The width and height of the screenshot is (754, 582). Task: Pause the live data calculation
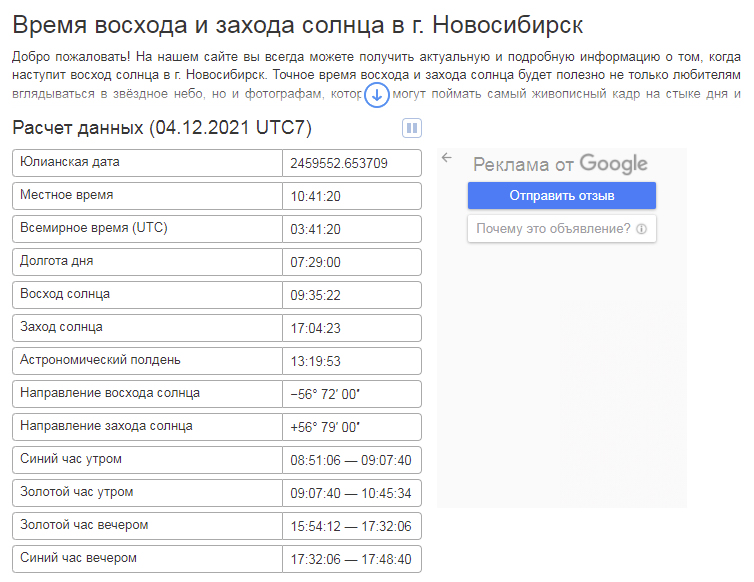412,128
